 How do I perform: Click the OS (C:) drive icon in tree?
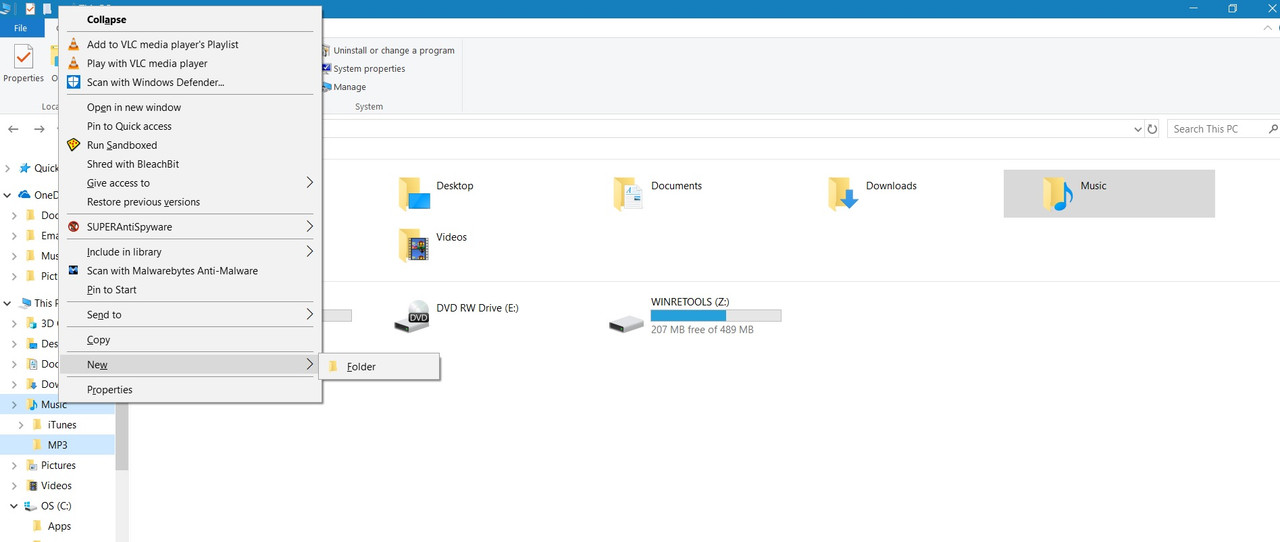point(31,506)
